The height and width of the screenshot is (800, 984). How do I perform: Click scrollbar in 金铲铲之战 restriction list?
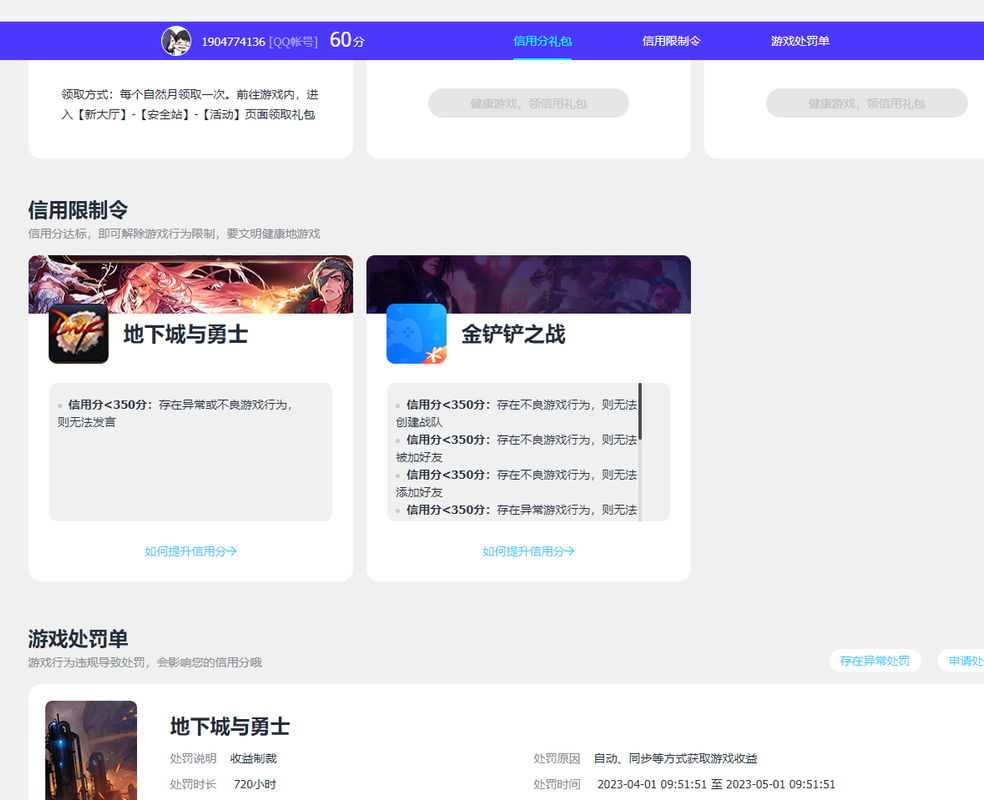639,414
